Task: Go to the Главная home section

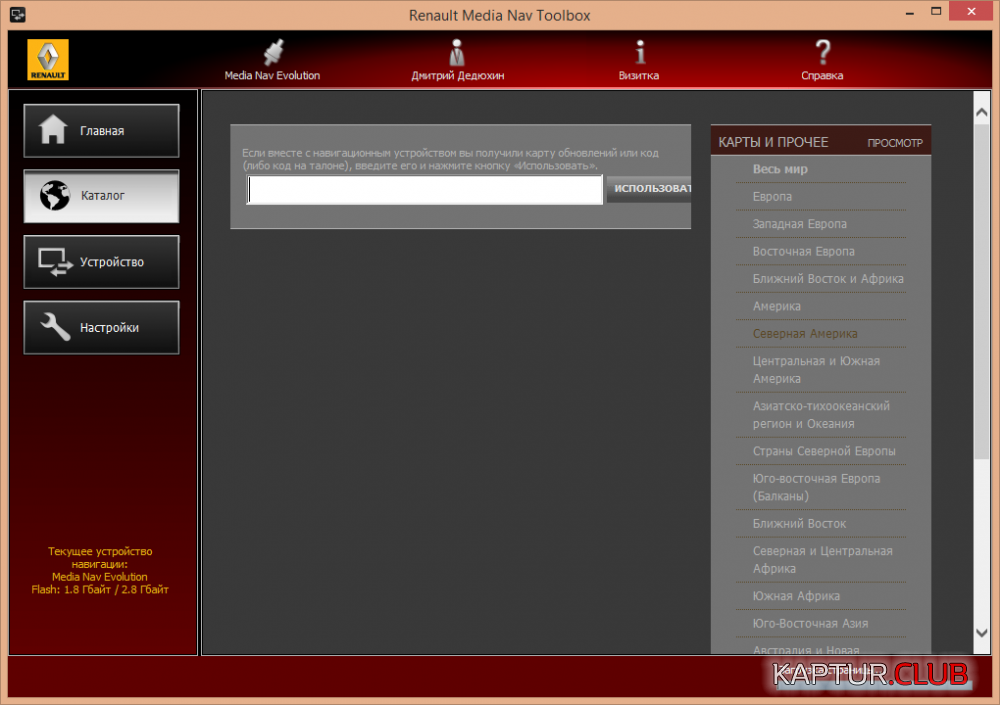Action: tap(101, 131)
